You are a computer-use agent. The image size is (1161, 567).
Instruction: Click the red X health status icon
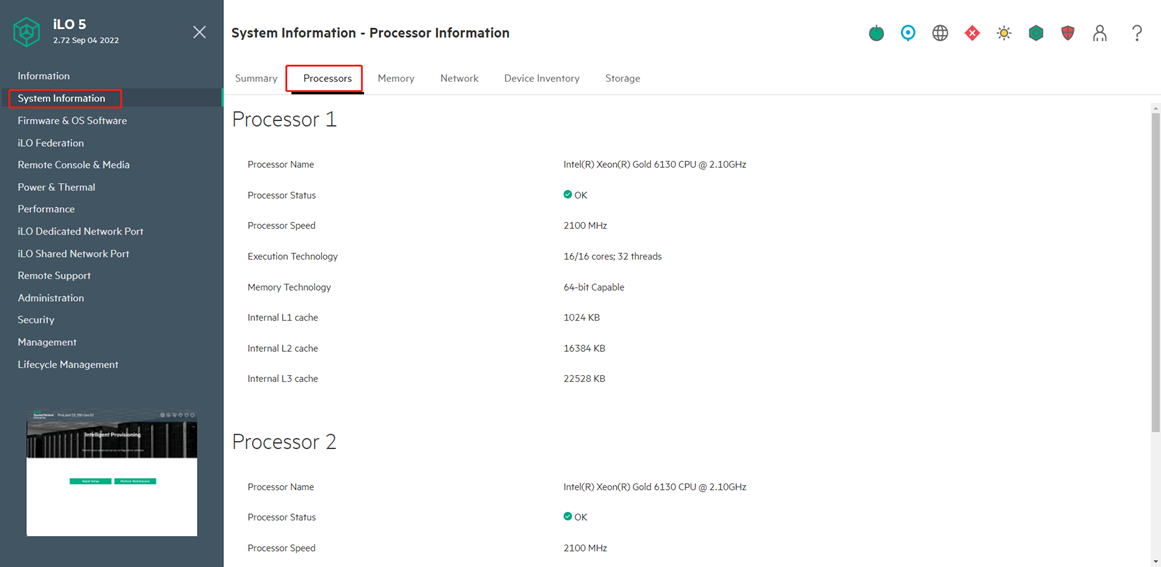click(x=972, y=33)
